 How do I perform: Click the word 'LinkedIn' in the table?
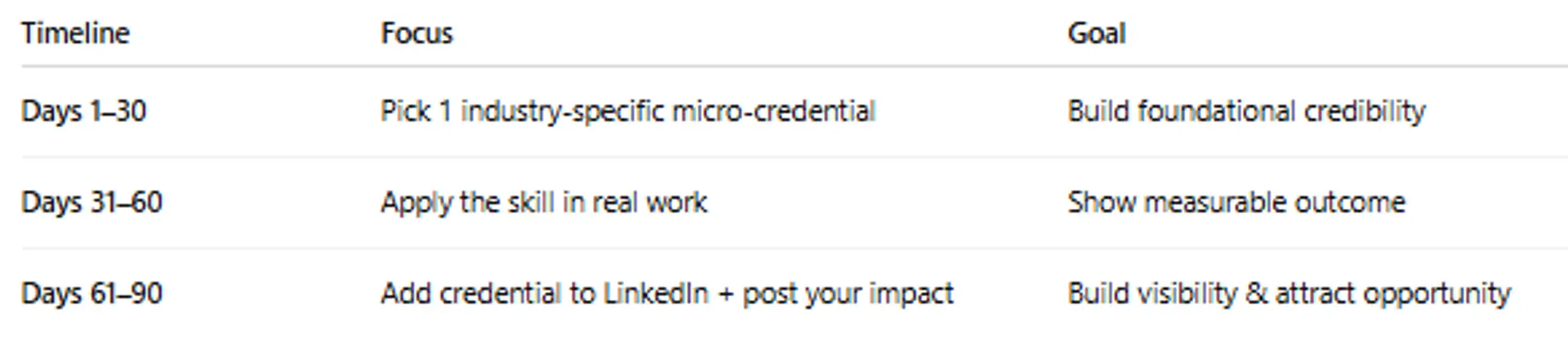pos(655,294)
